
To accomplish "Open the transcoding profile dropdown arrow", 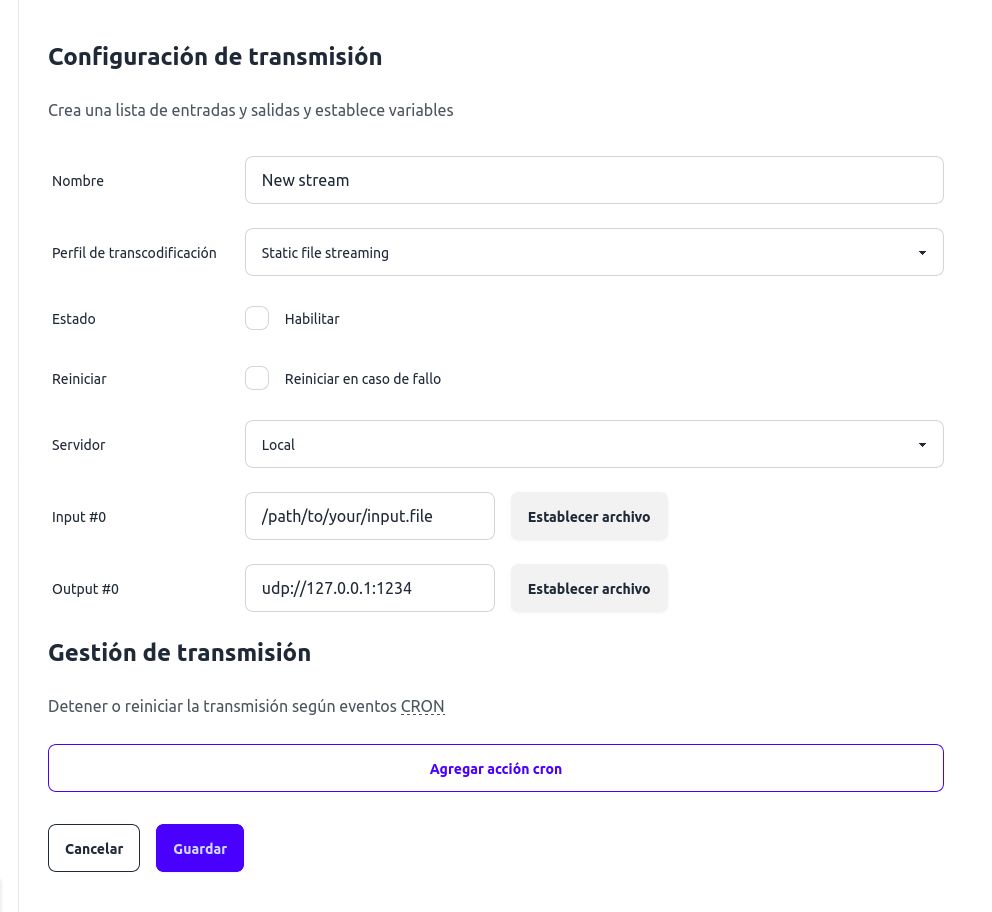I will coord(922,252).
